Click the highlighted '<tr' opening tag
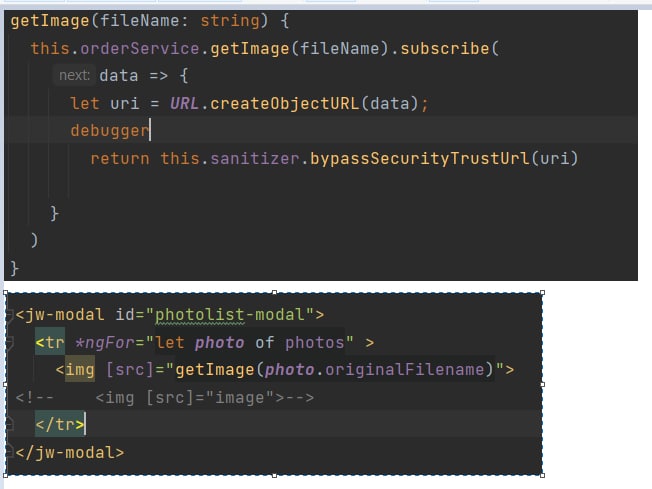Image resolution: width=652 pixels, height=489 pixels. tap(50, 343)
